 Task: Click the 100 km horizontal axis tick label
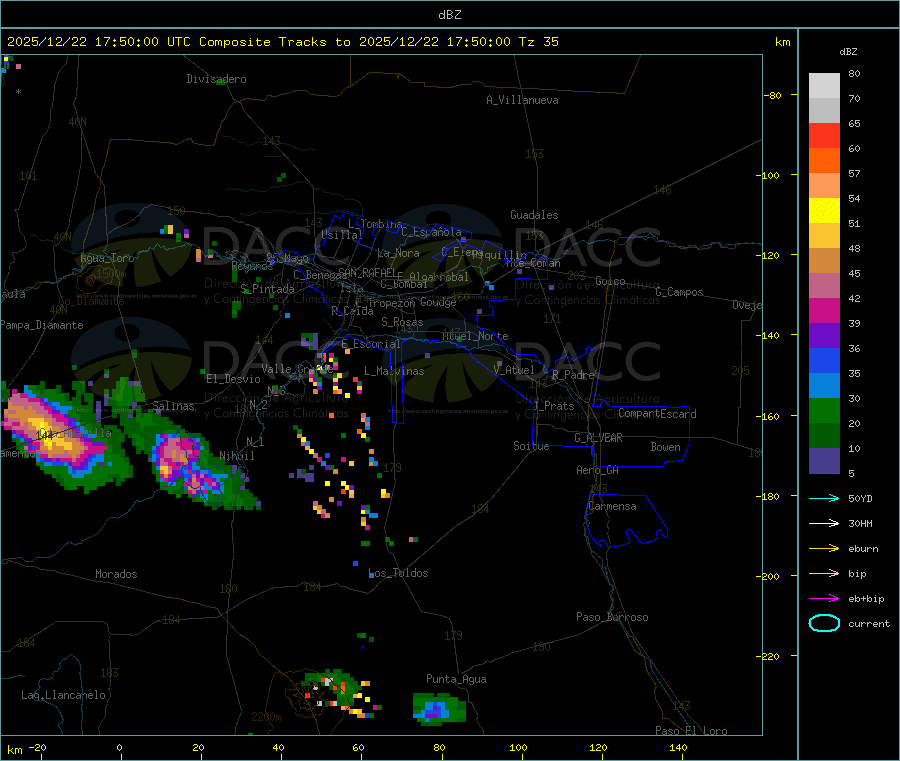click(518, 747)
